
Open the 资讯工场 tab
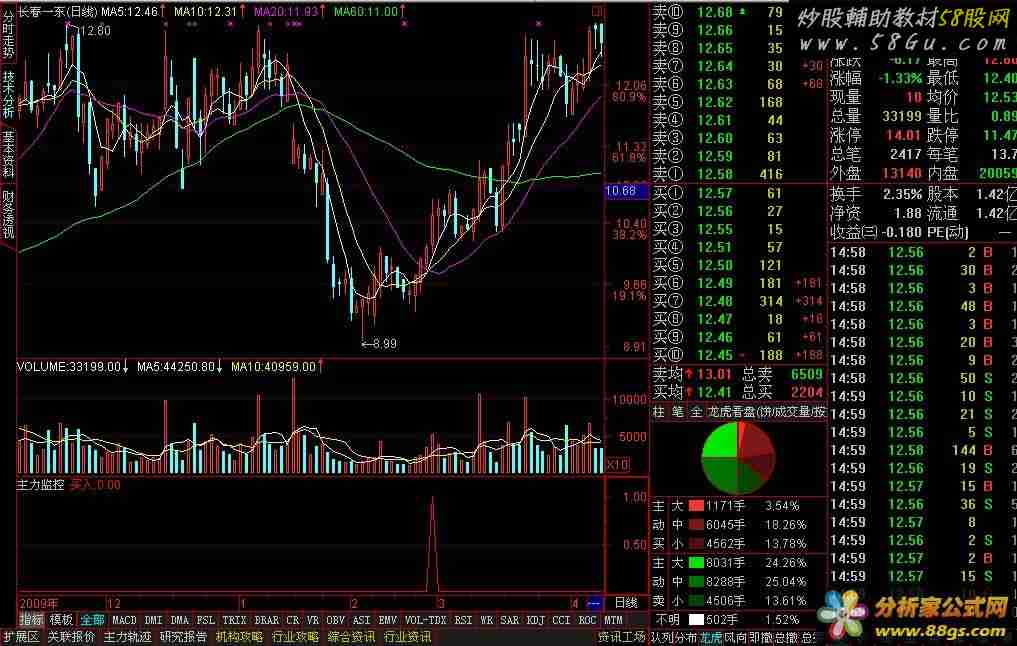coord(621,638)
